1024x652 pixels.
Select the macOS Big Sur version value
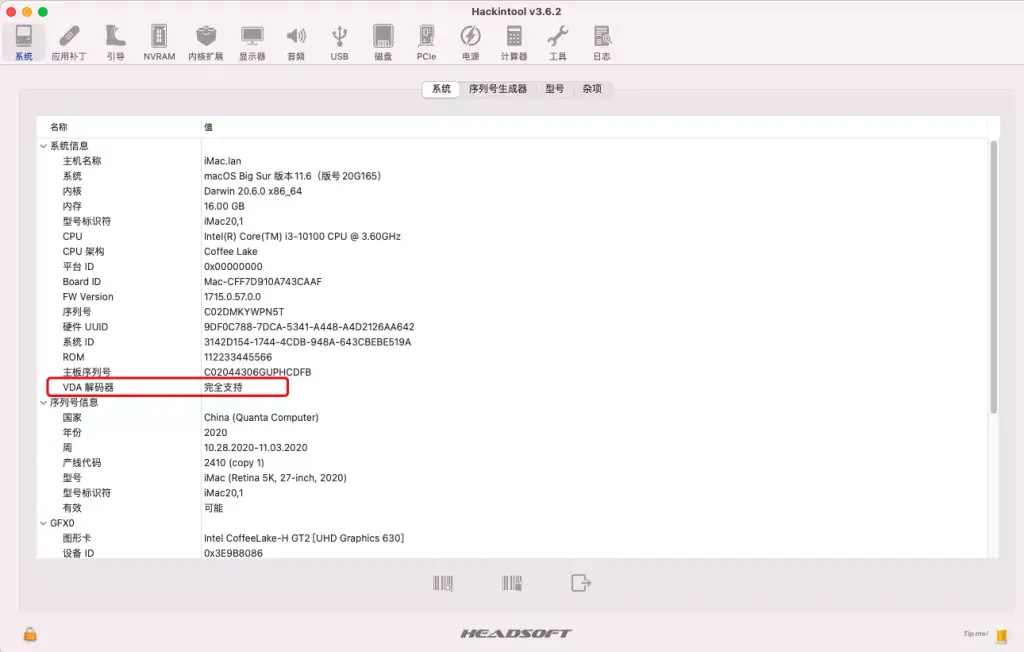point(292,176)
